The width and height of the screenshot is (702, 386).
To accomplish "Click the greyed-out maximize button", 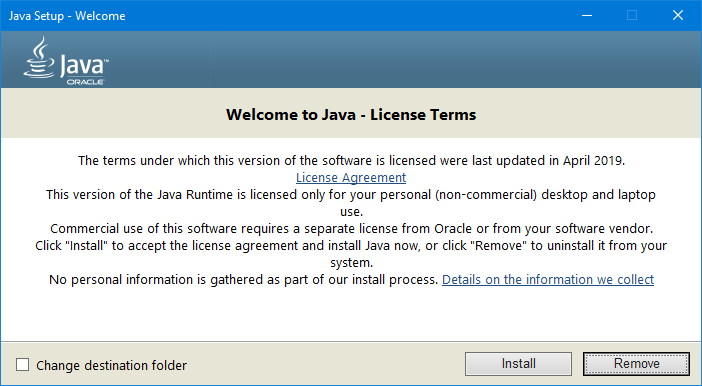I will pyautogui.click(x=632, y=16).
